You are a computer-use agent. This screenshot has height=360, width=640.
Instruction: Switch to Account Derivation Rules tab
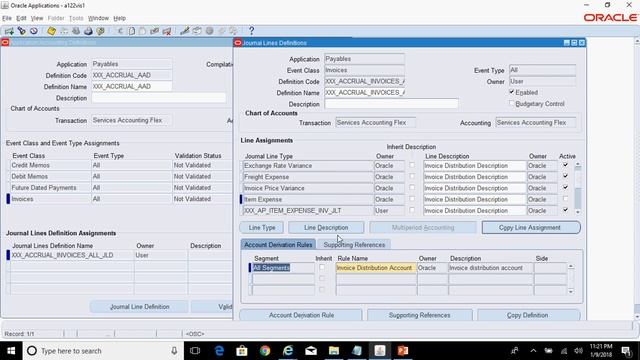point(278,244)
